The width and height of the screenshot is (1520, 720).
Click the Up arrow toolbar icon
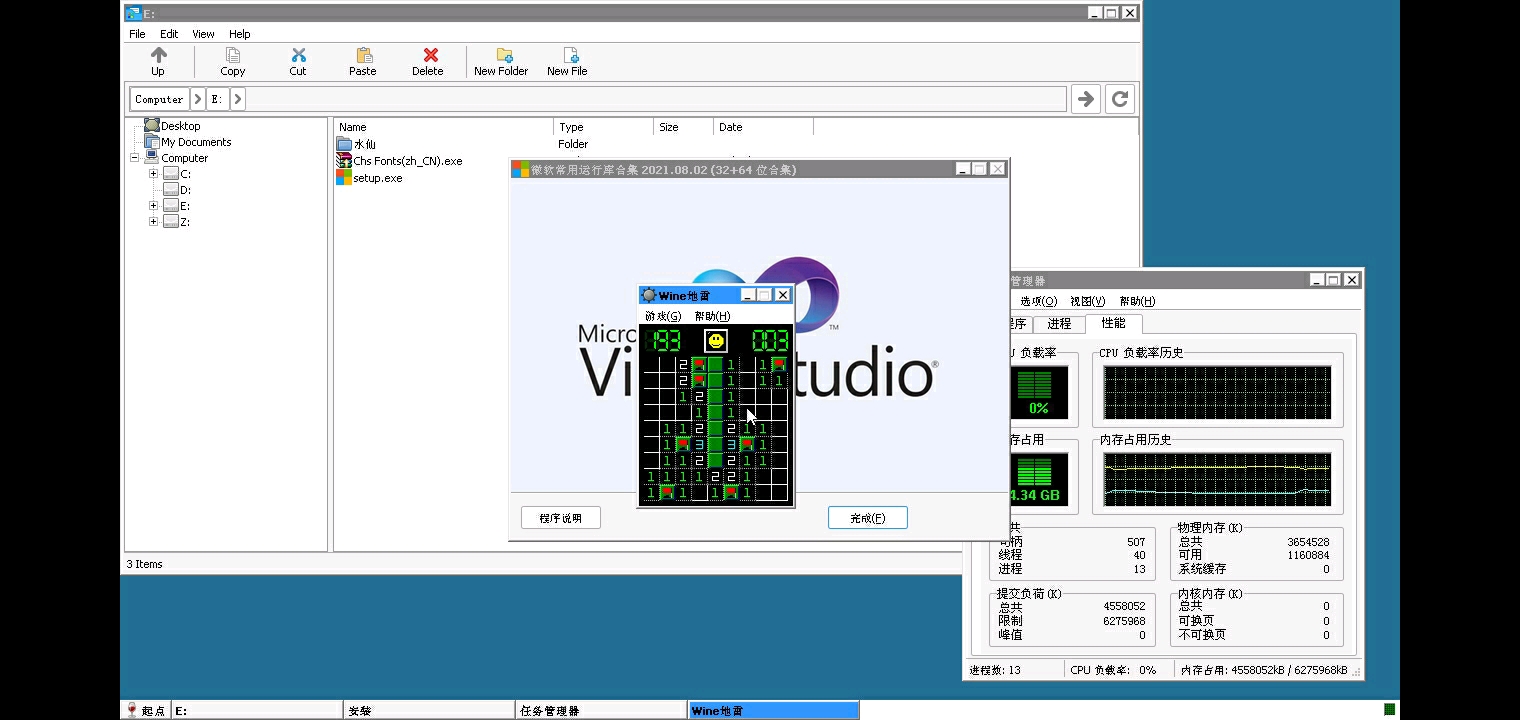click(158, 56)
